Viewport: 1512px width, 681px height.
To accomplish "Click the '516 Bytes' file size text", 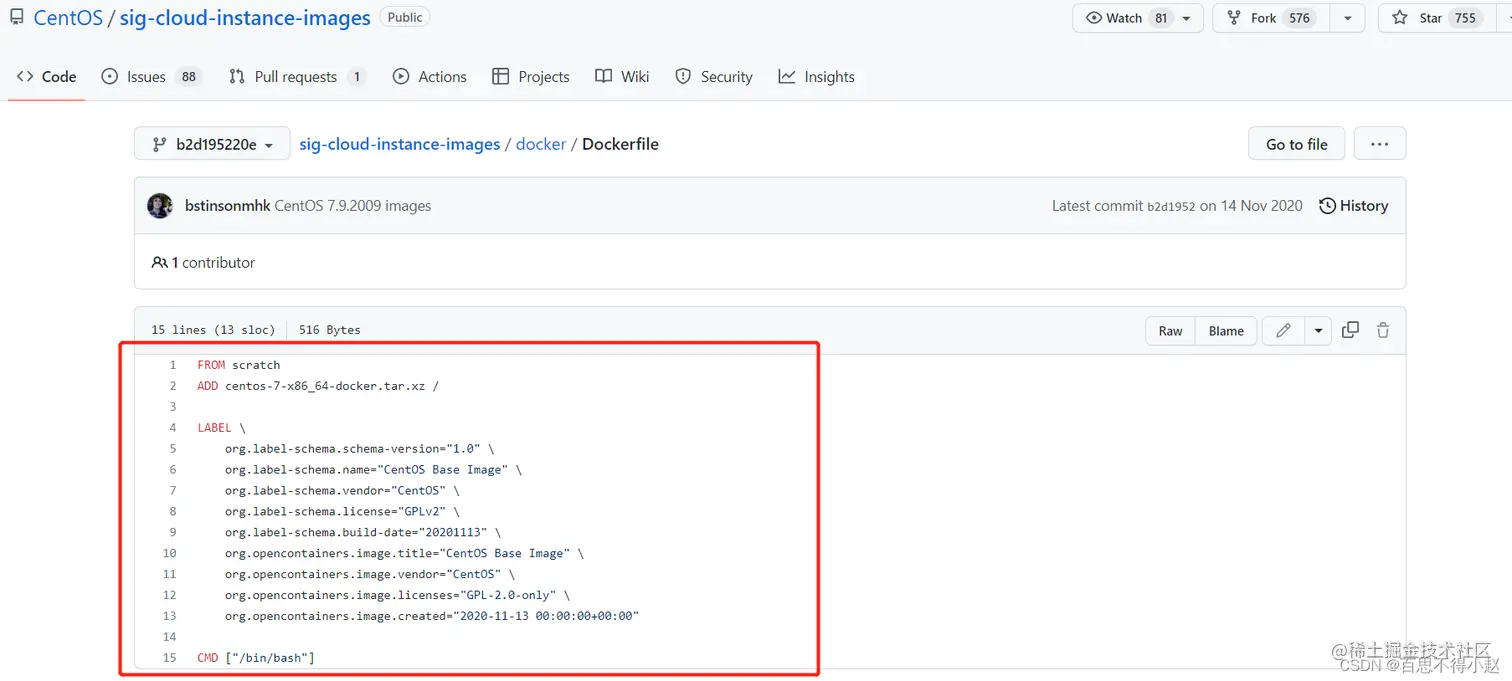I will [x=330, y=330].
